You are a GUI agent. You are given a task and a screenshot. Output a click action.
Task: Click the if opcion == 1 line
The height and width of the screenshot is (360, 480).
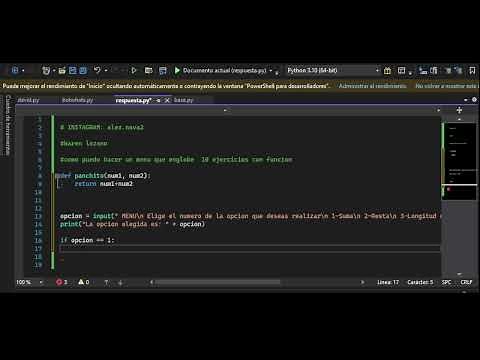(87, 240)
